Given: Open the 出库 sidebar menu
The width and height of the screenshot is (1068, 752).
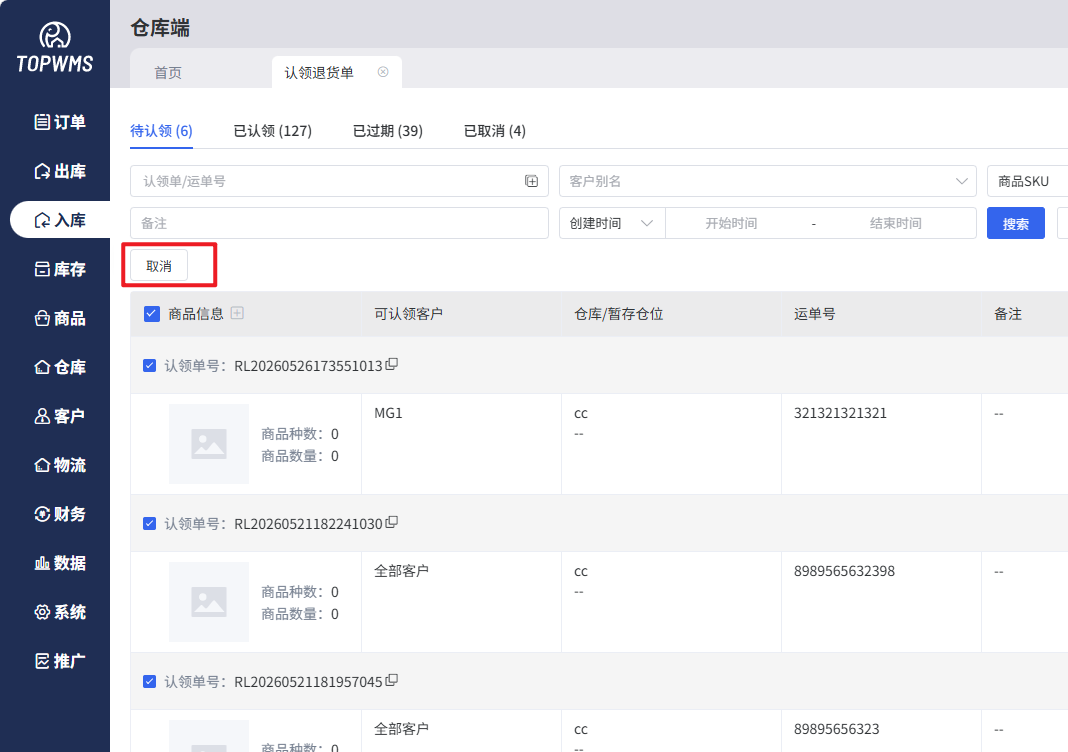Looking at the screenshot, I should 60,171.
